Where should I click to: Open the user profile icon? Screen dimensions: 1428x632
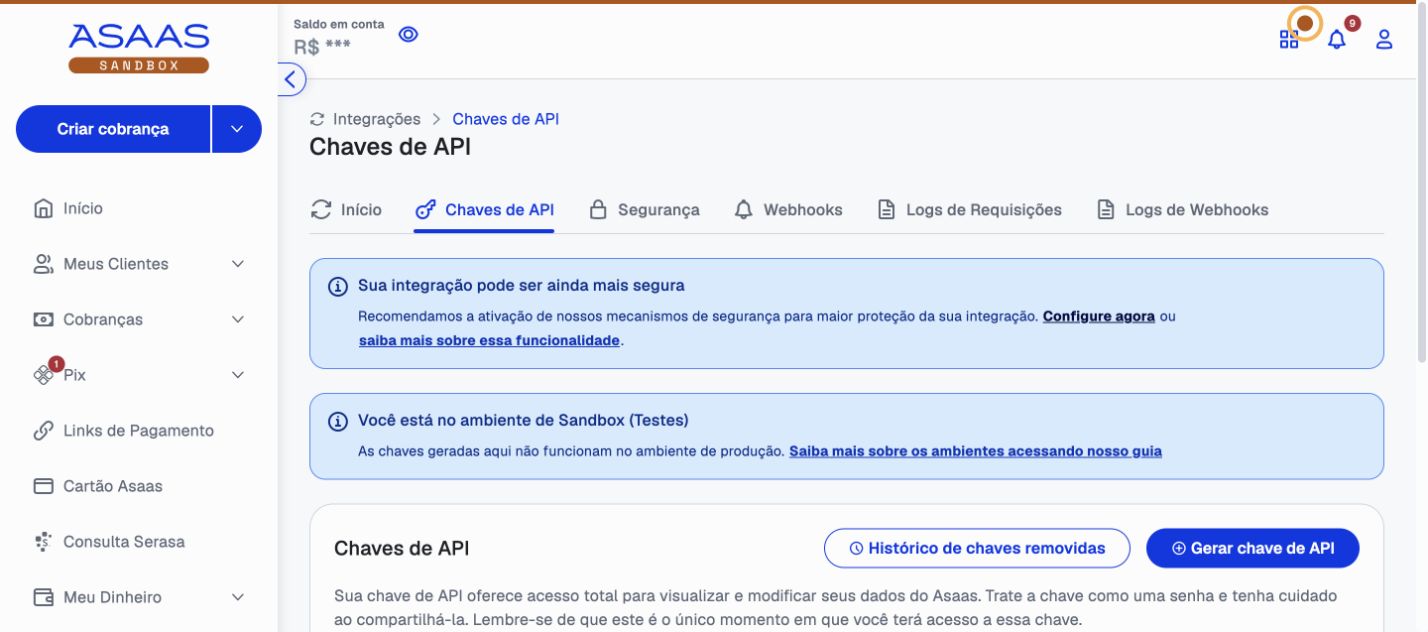coord(1384,40)
